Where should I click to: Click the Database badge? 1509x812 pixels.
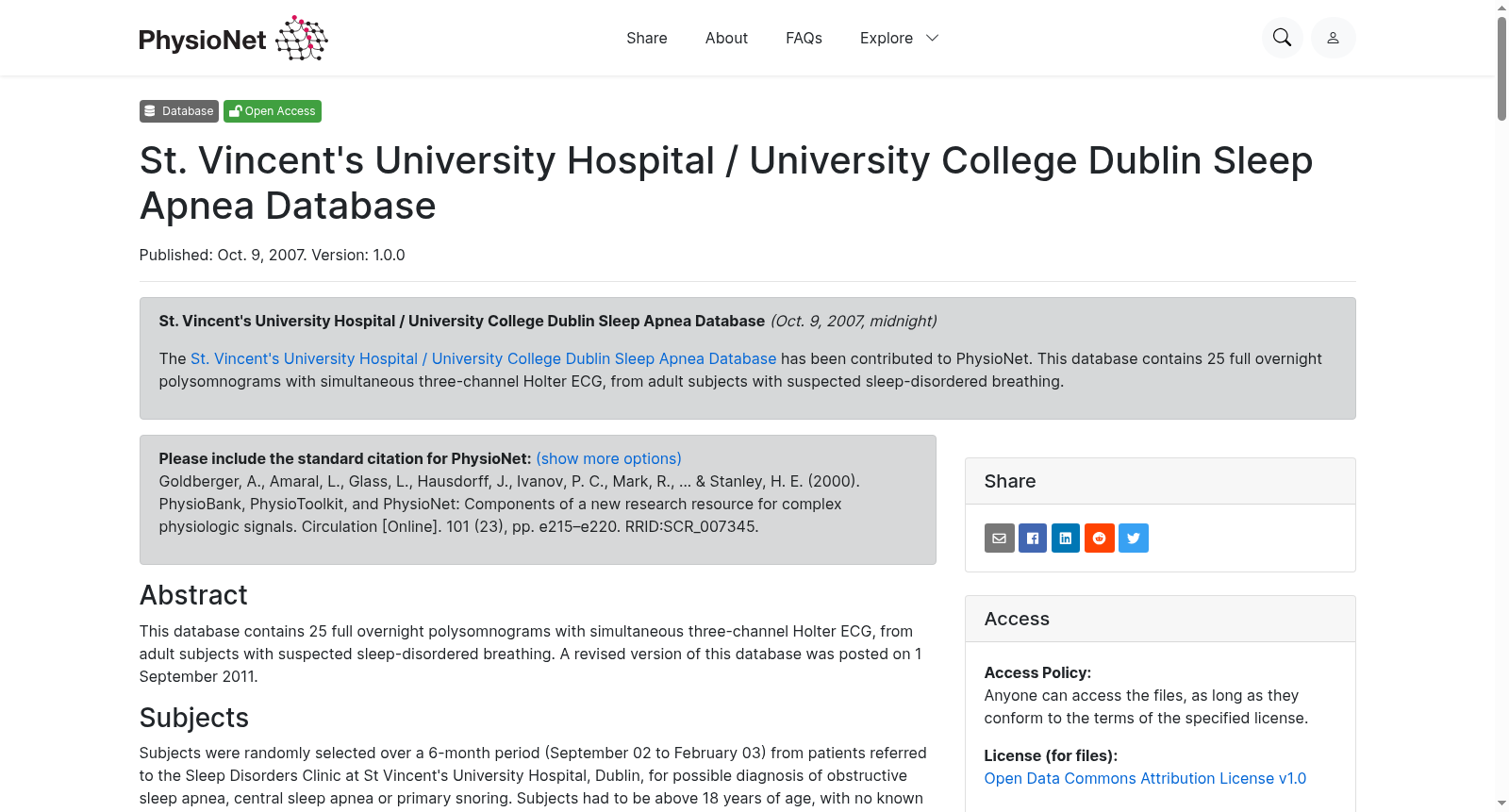coord(179,111)
